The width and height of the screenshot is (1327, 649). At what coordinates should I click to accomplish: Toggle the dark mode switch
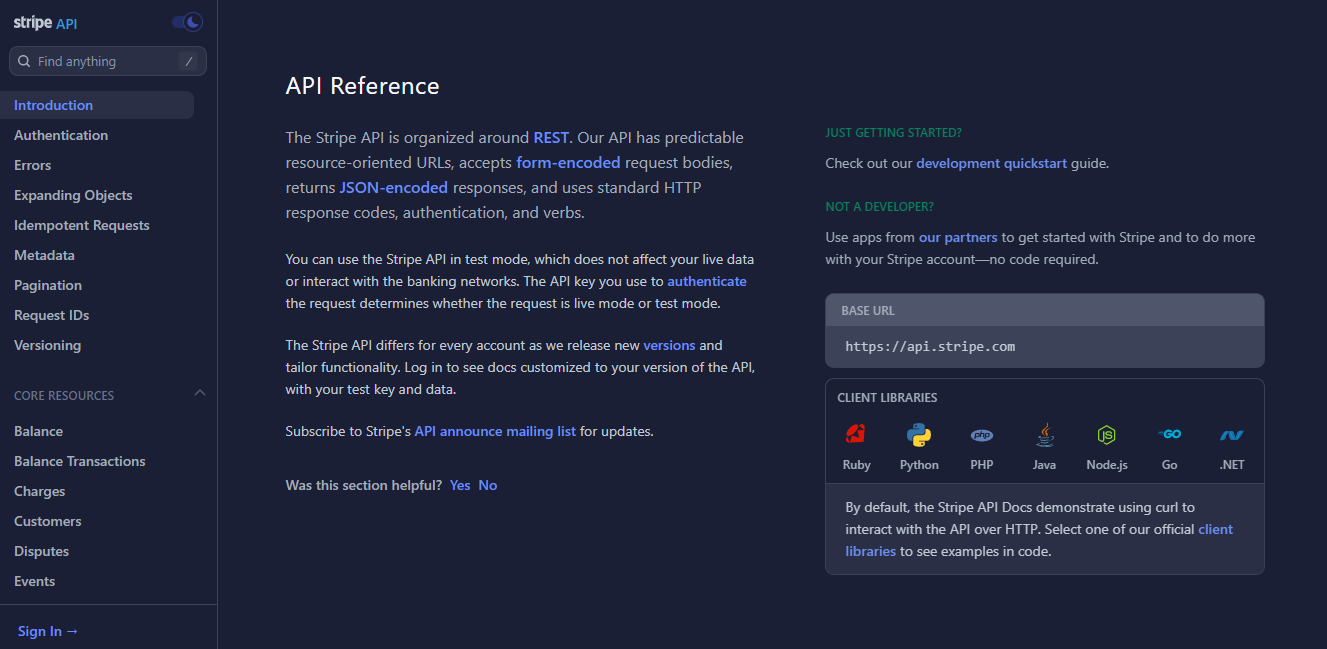[187, 22]
